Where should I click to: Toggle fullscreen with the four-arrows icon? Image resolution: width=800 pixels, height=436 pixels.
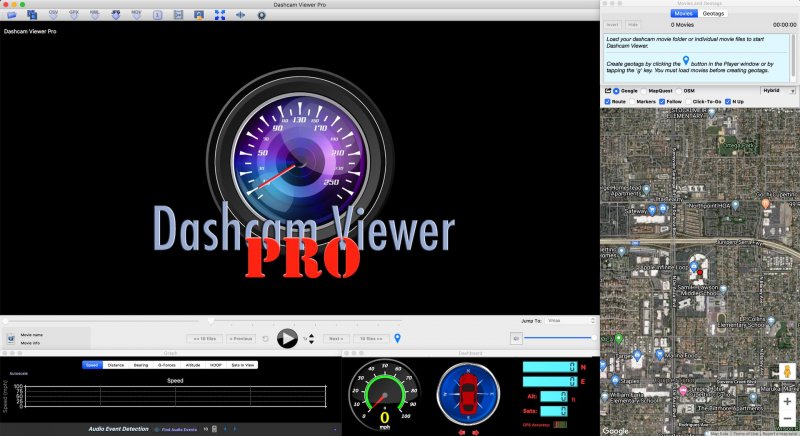[x=220, y=15]
